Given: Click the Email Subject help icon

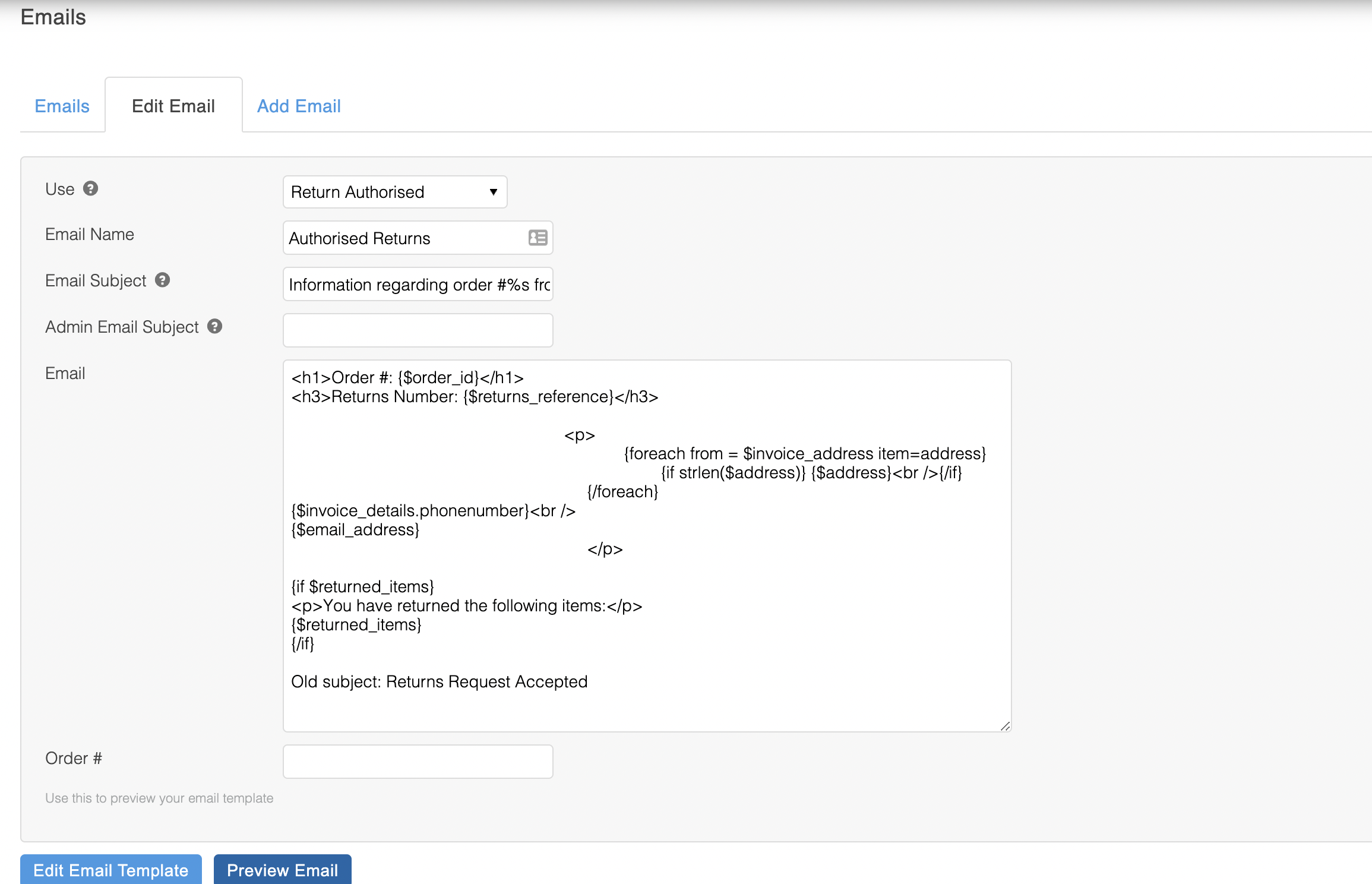Looking at the screenshot, I should coord(163,280).
